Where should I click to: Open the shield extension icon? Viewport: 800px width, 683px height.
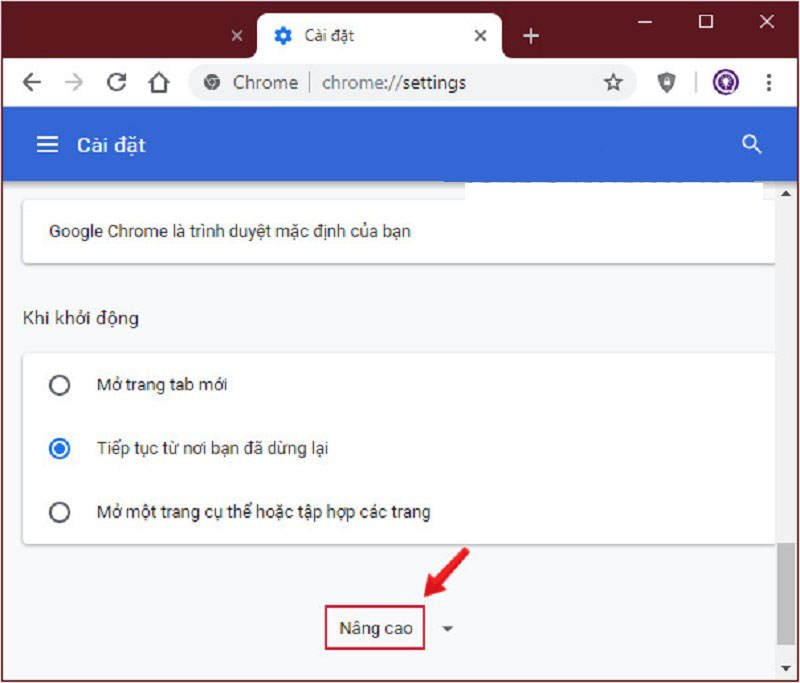(666, 82)
